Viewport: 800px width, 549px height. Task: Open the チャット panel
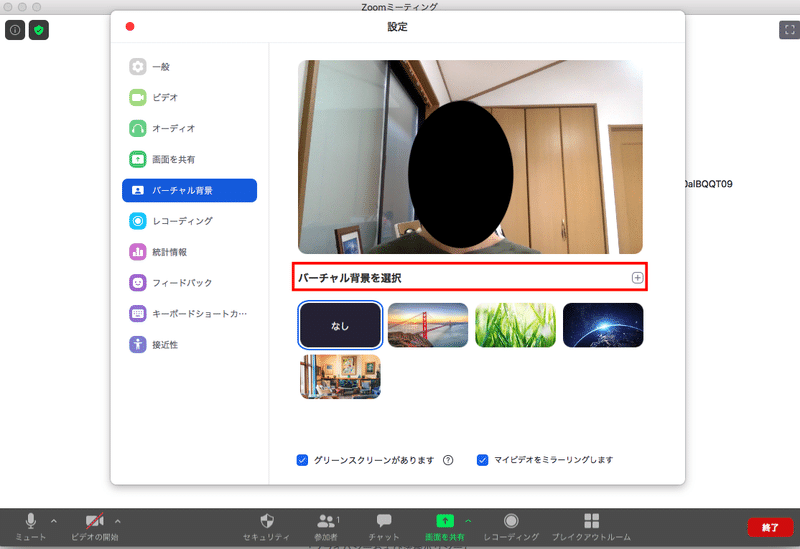tap(384, 527)
